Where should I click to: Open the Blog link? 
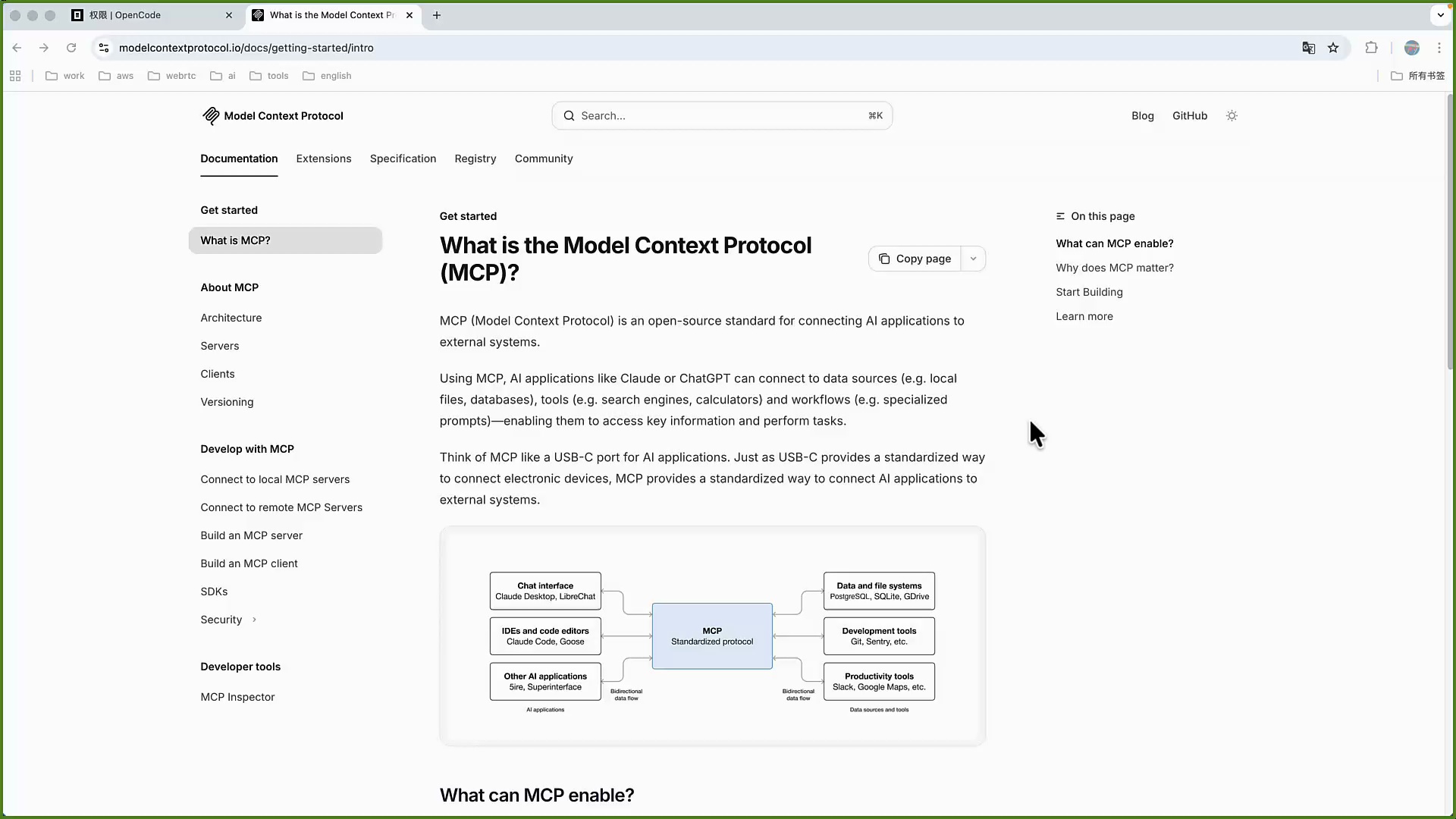point(1142,116)
